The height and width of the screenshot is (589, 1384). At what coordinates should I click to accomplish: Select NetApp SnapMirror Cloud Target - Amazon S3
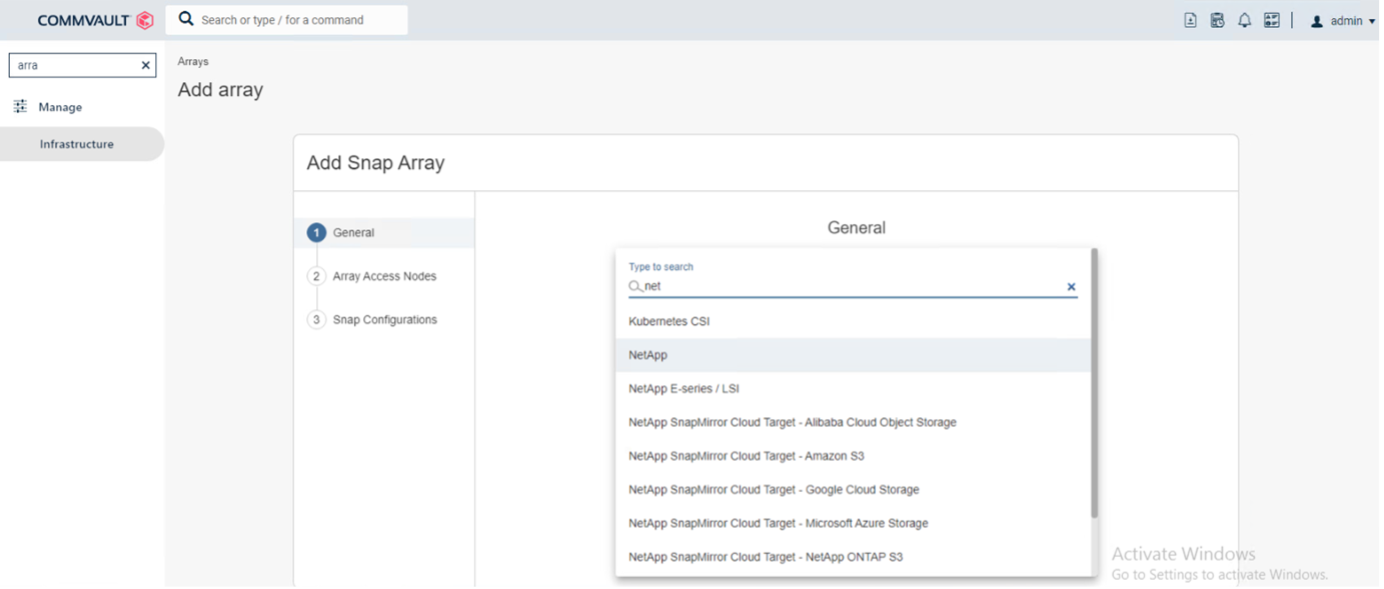[746, 456]
